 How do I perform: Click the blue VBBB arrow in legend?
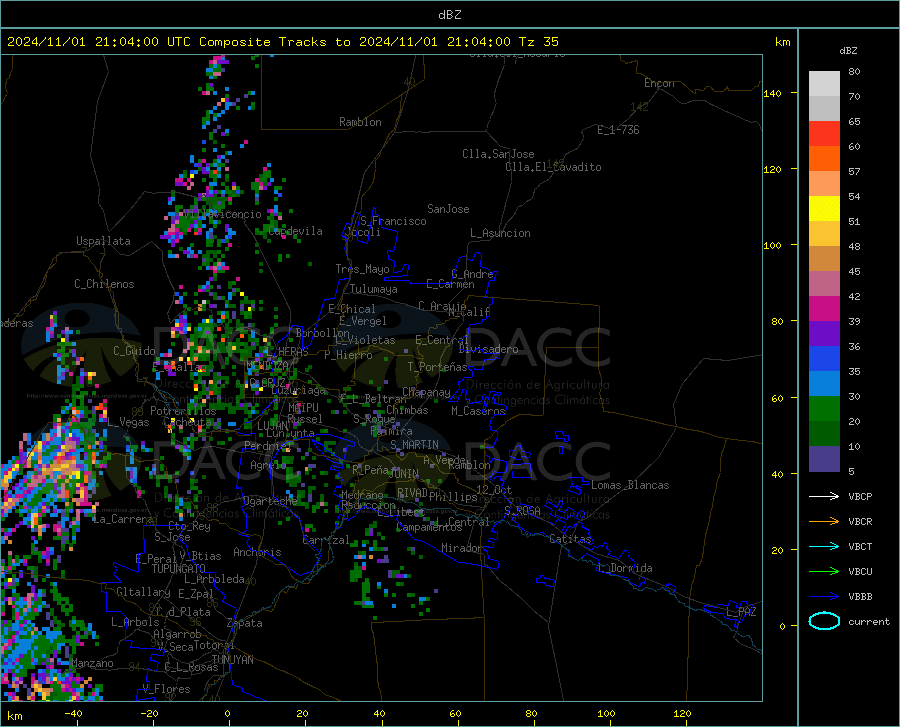click(824, 597)
